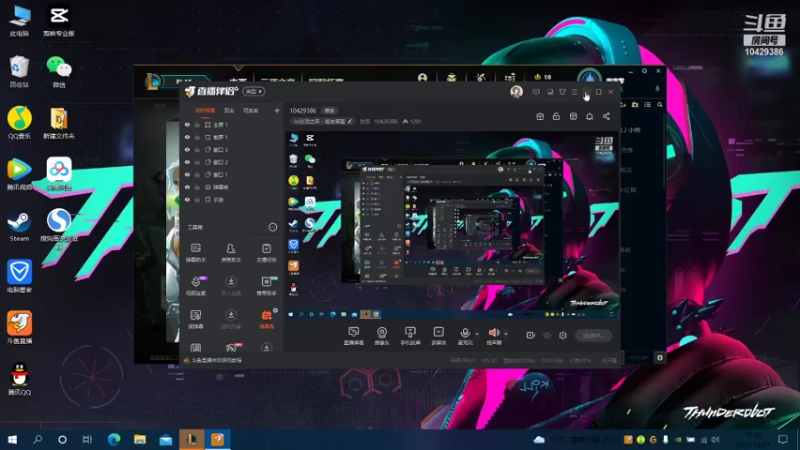This screenshot has width=800, height=450.
Task: Open the 斗鱼直播伴侣使用教程 tutorial link
Action: click(x=217, y=360)
